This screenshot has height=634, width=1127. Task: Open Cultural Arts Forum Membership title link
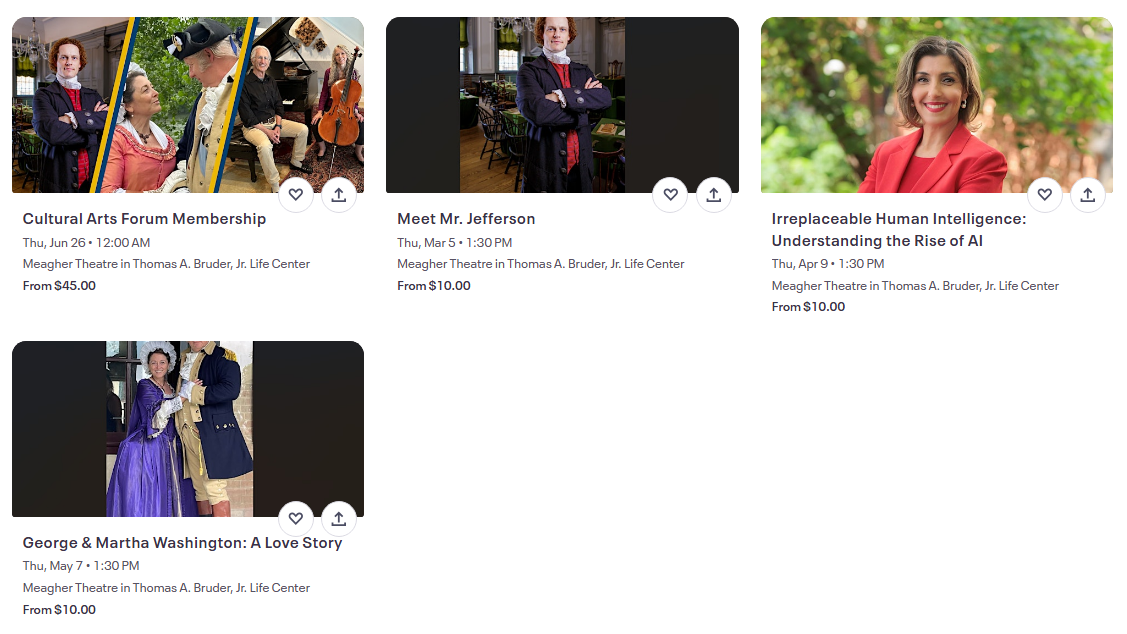point(144,219)
